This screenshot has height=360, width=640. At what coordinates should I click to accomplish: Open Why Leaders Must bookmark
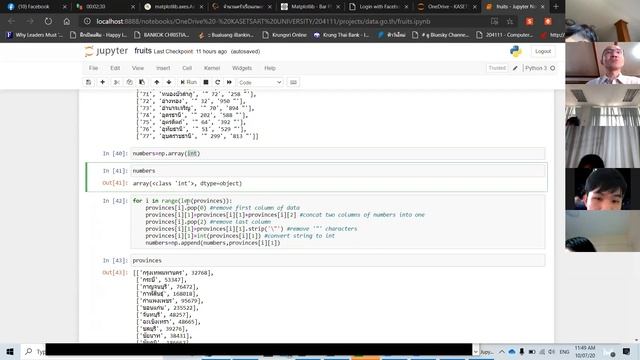(x=35, y=35)
